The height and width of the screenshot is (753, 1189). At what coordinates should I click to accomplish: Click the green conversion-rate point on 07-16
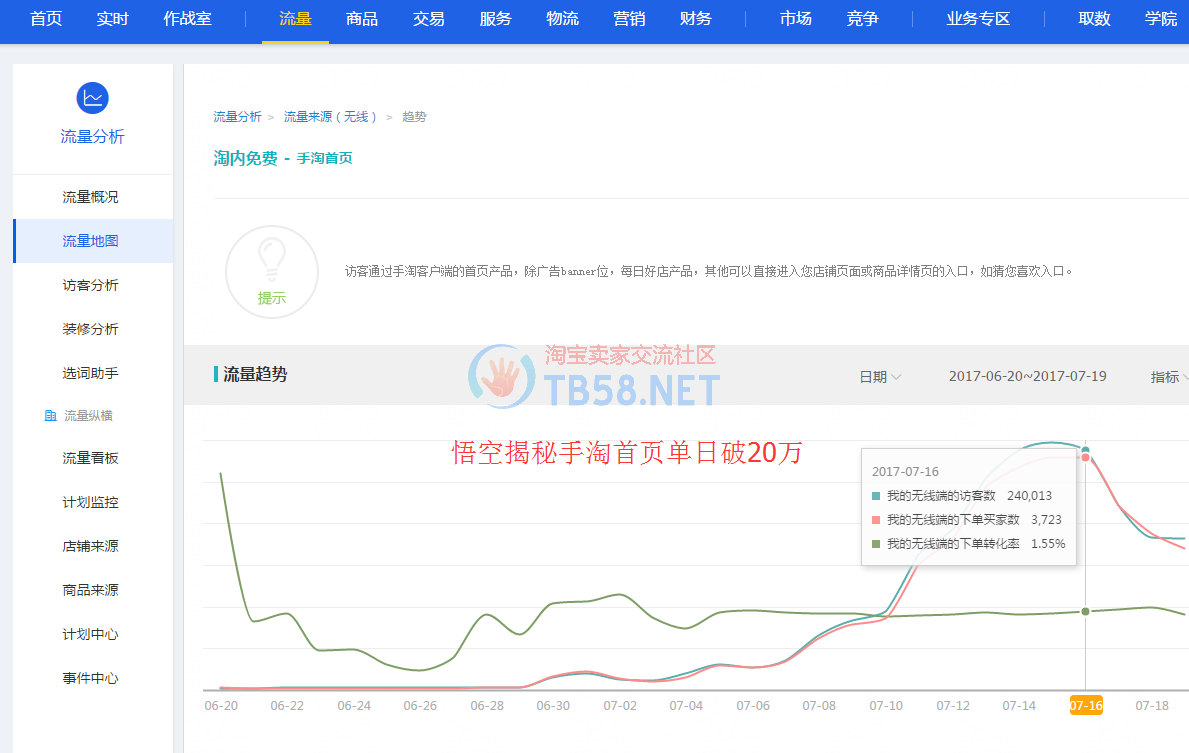pos(1085,611)
